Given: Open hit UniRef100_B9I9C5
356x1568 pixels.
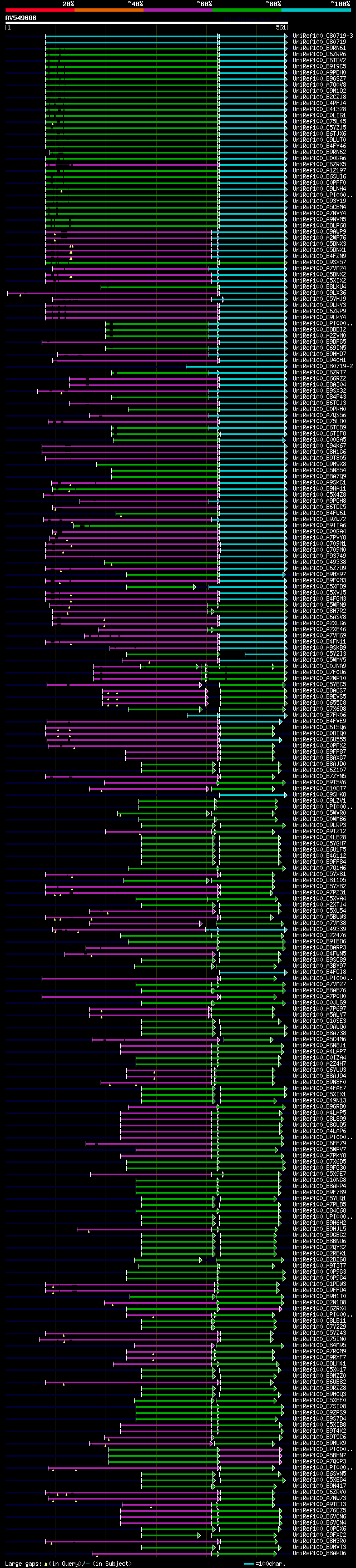Looking at the screenshot, I should point(319,66).
